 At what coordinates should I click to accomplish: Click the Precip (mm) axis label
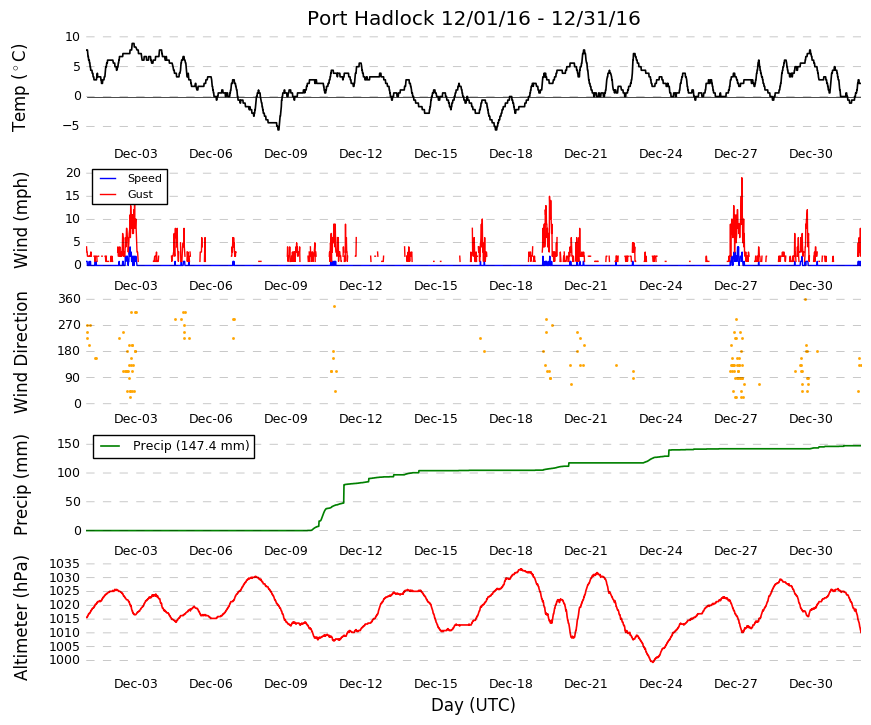coord(20,485)
